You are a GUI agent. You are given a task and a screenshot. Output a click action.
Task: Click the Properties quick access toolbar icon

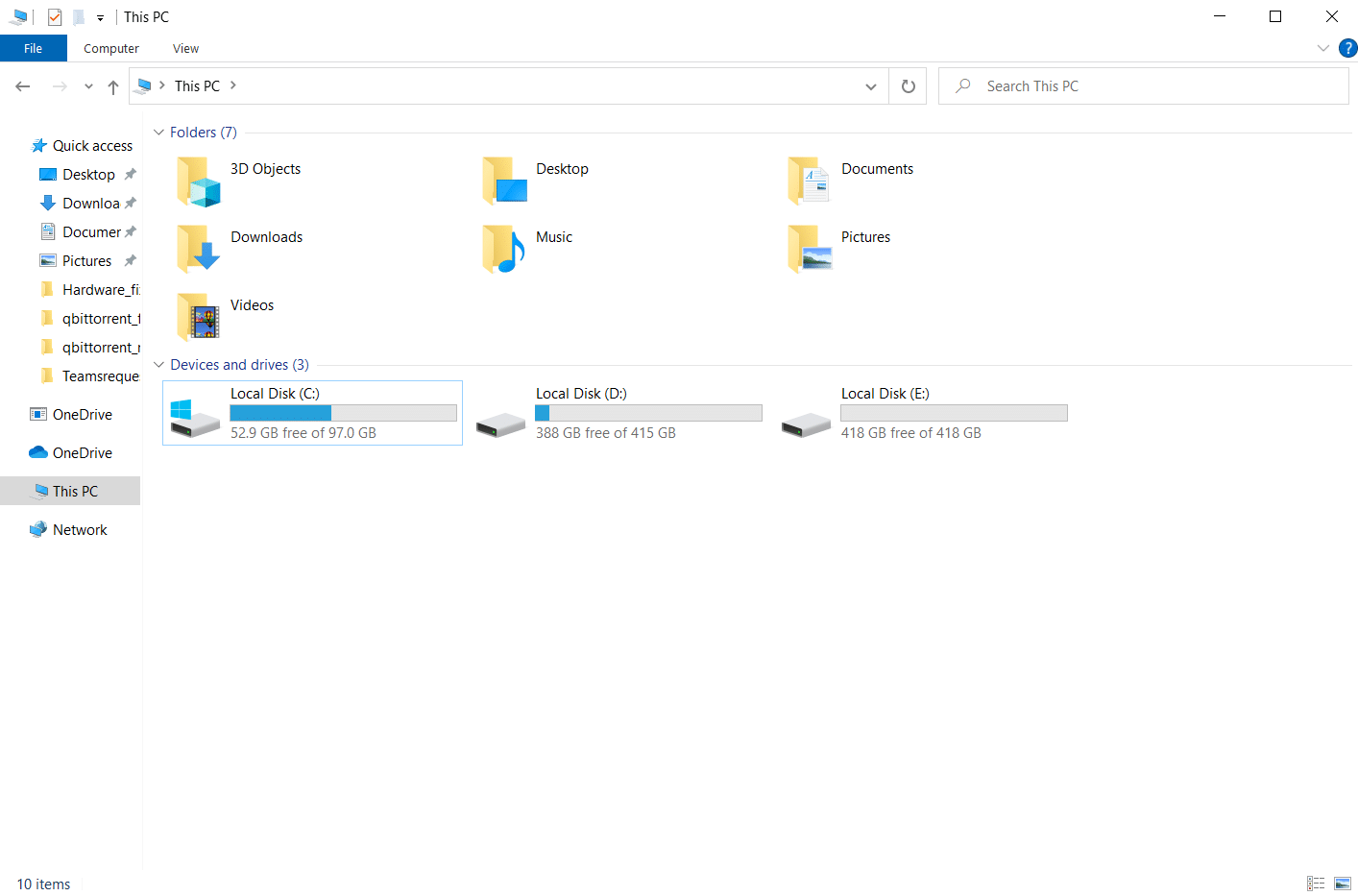[x=55, y=17]
